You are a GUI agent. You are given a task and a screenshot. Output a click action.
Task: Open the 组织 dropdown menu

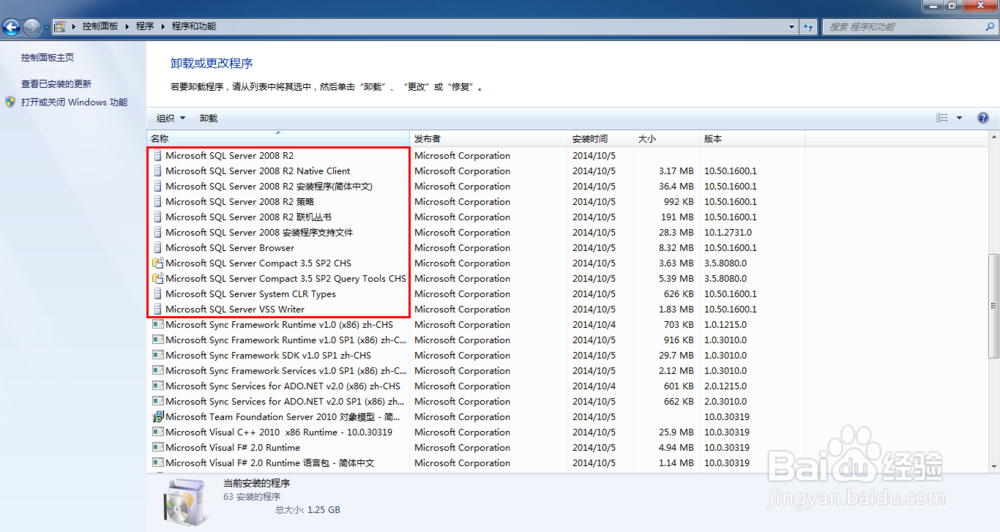[x=171, y=118]
